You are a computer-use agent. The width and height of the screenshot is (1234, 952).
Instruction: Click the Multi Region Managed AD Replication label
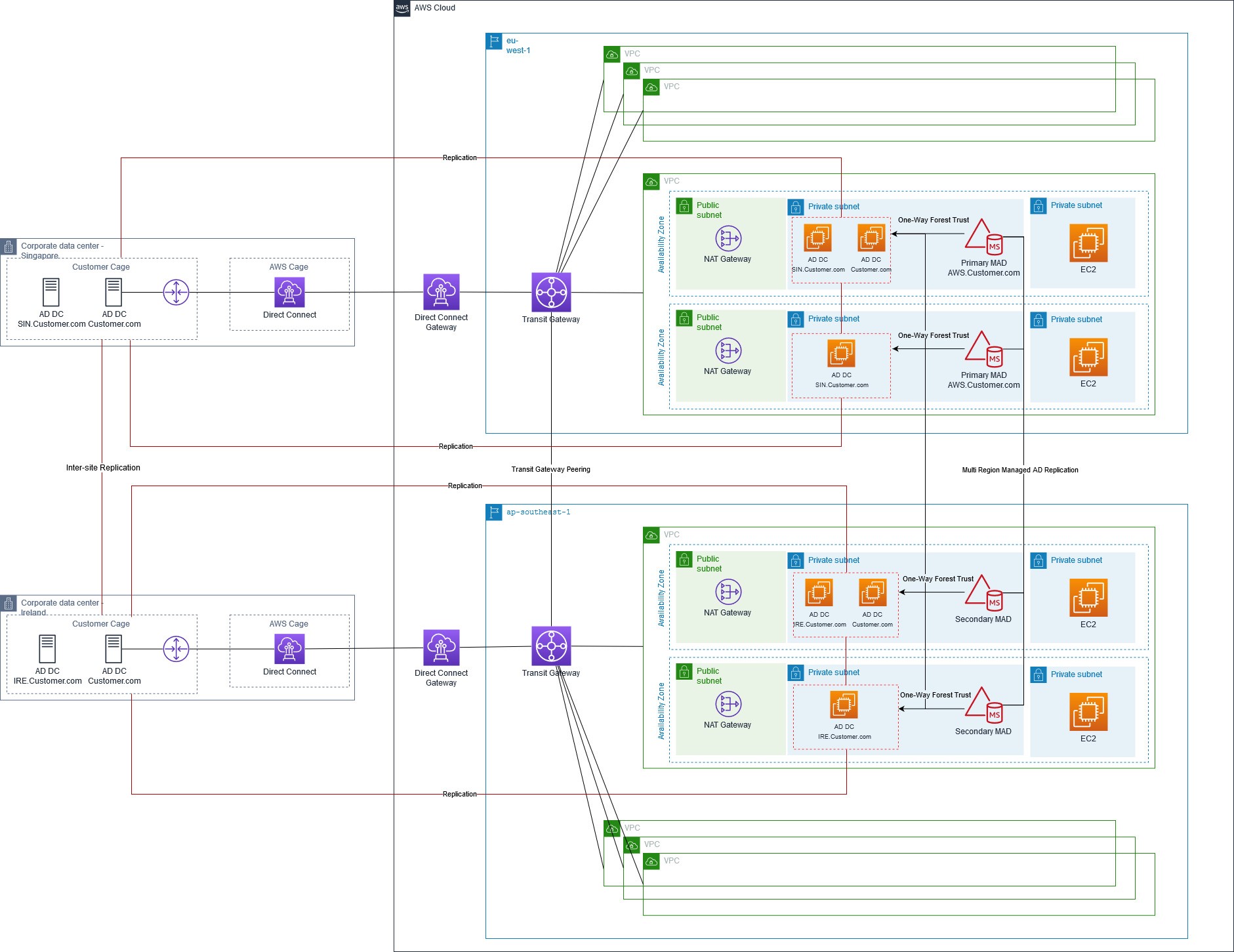[1020, 470]
